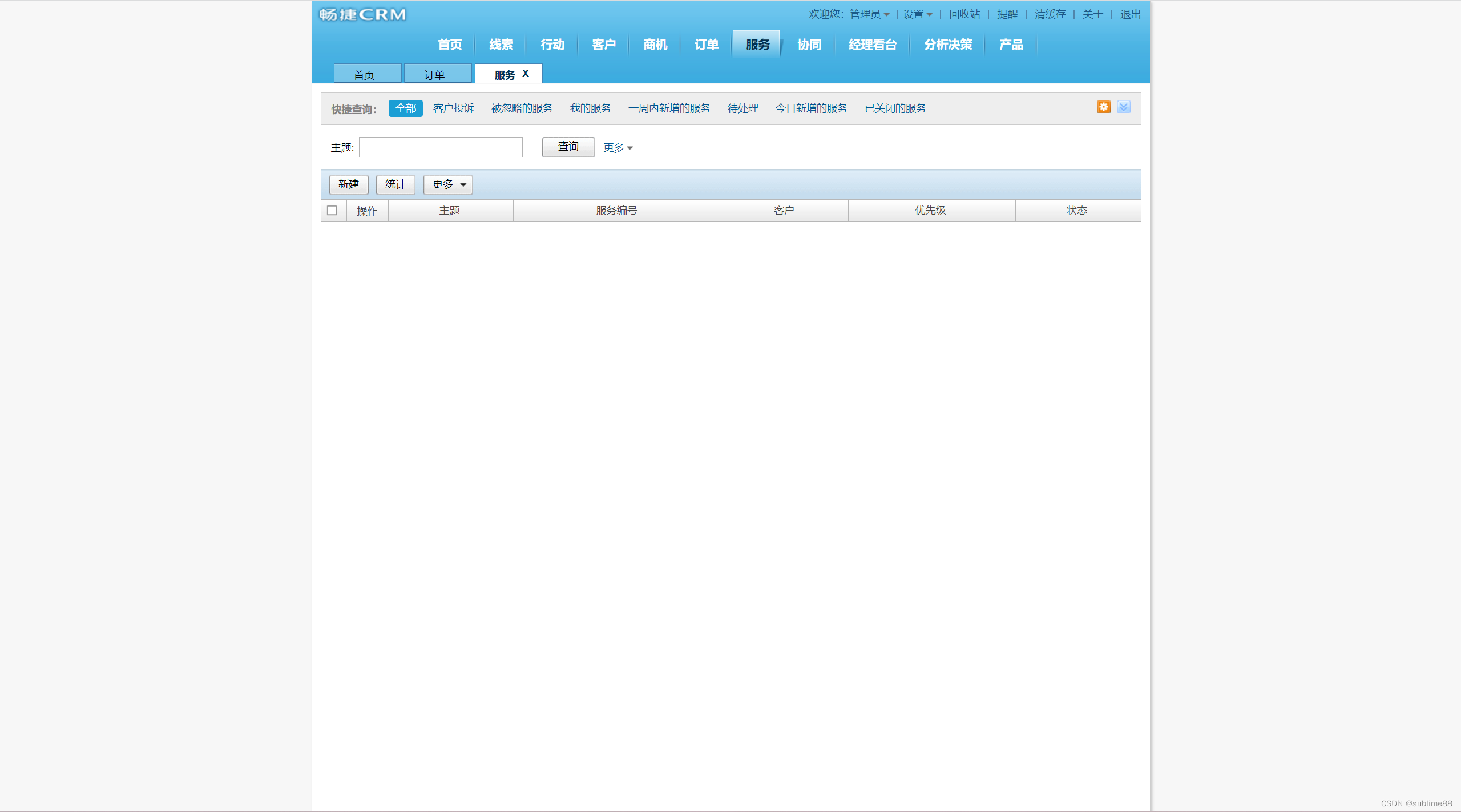Click the 新建 button

(x=349, y=184)
